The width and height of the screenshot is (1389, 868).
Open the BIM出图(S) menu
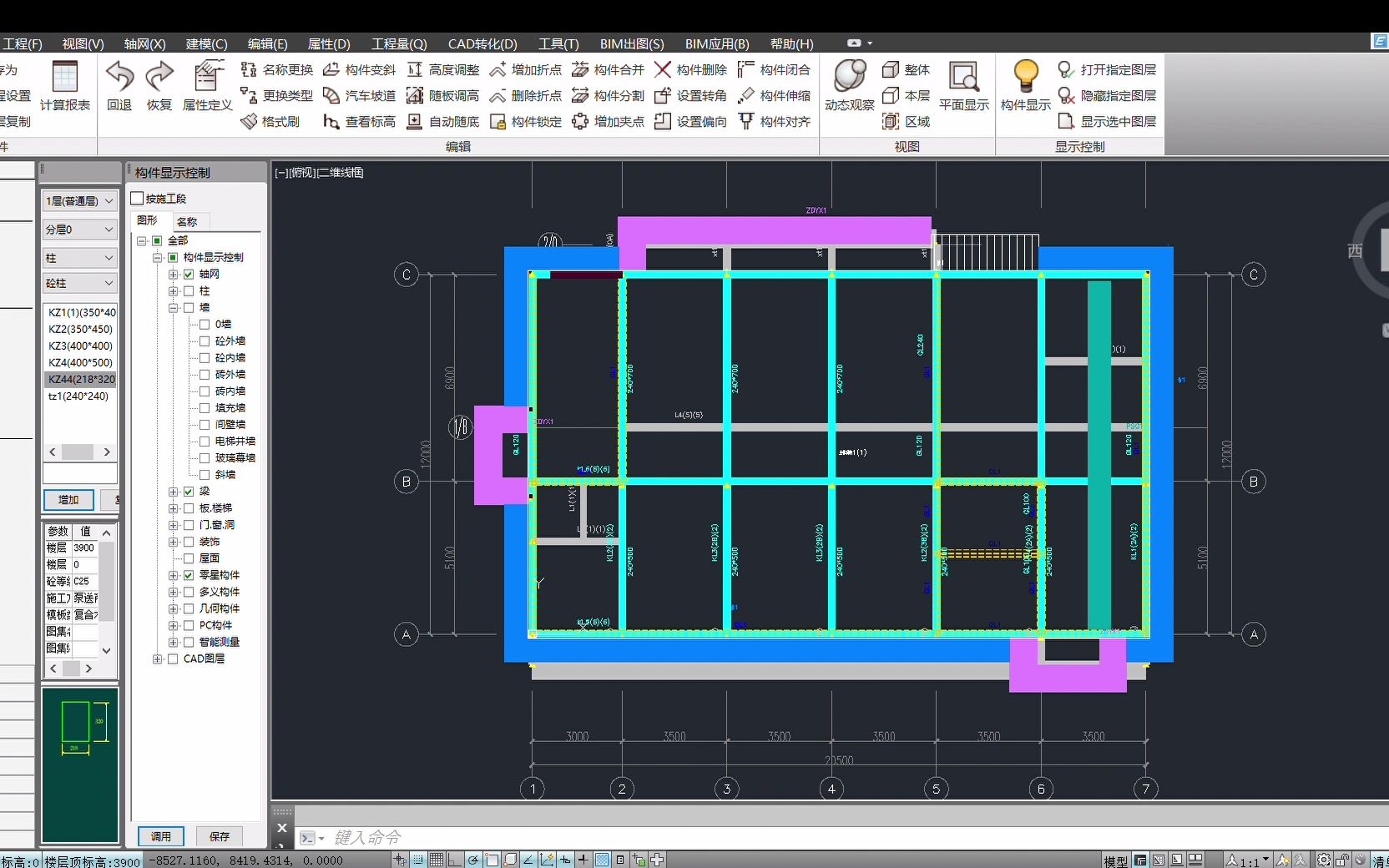click(632, 43)
